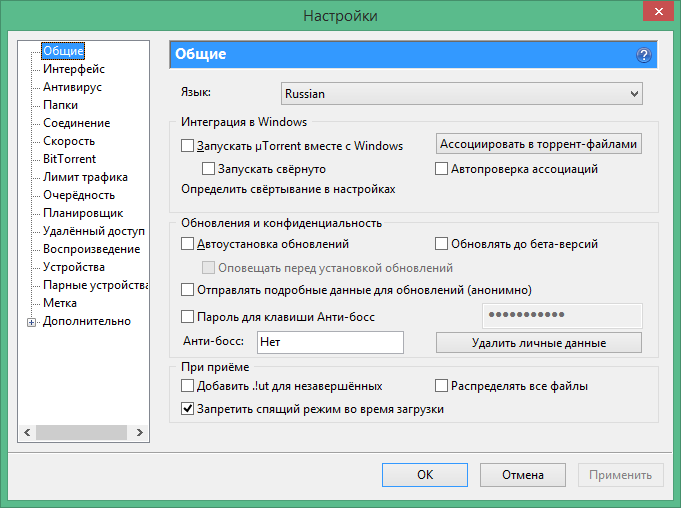Enable Распределять все файлы checkbox

tap(441, 386)
